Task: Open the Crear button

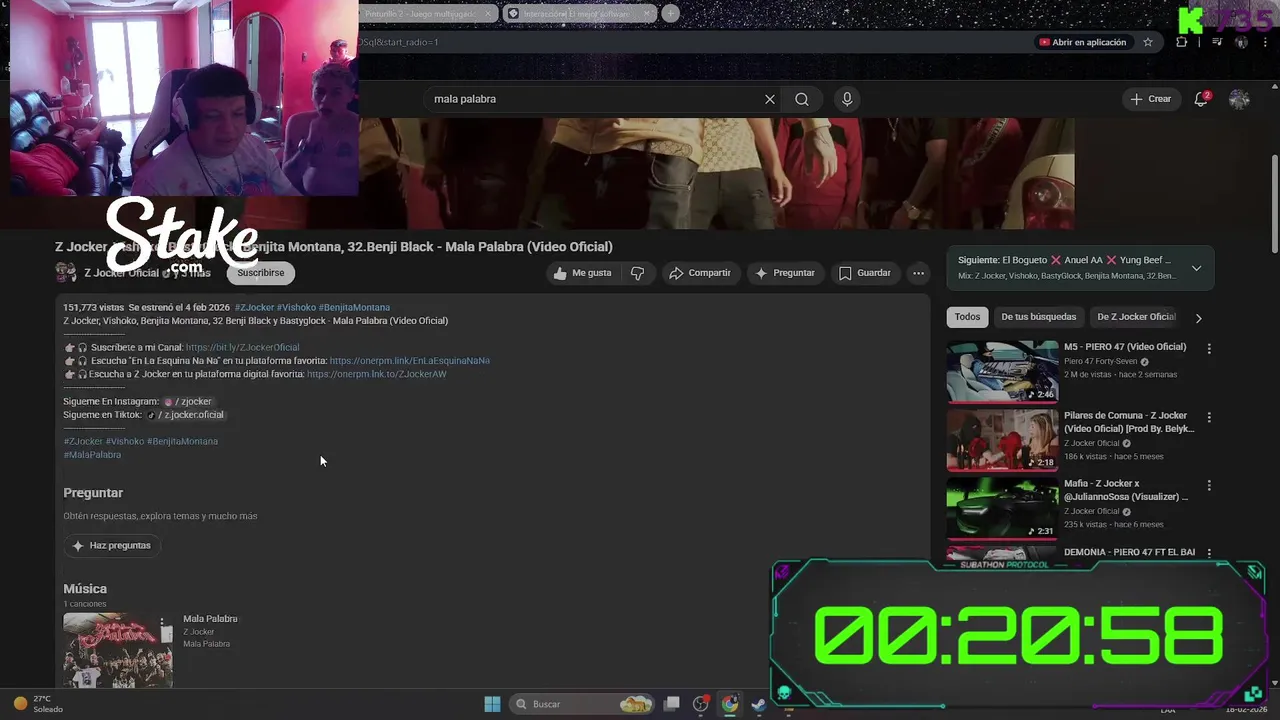Action: [x=1151, y=99]
